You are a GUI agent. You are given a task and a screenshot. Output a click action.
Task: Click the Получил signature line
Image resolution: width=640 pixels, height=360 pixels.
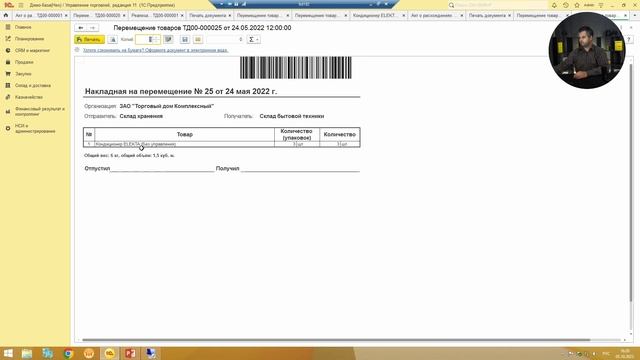288,169
